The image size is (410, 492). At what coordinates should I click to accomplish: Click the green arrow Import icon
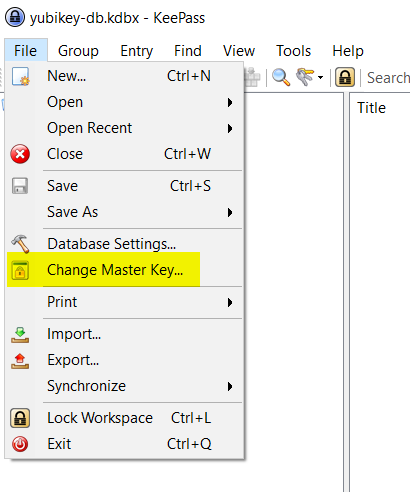(20, 335)
